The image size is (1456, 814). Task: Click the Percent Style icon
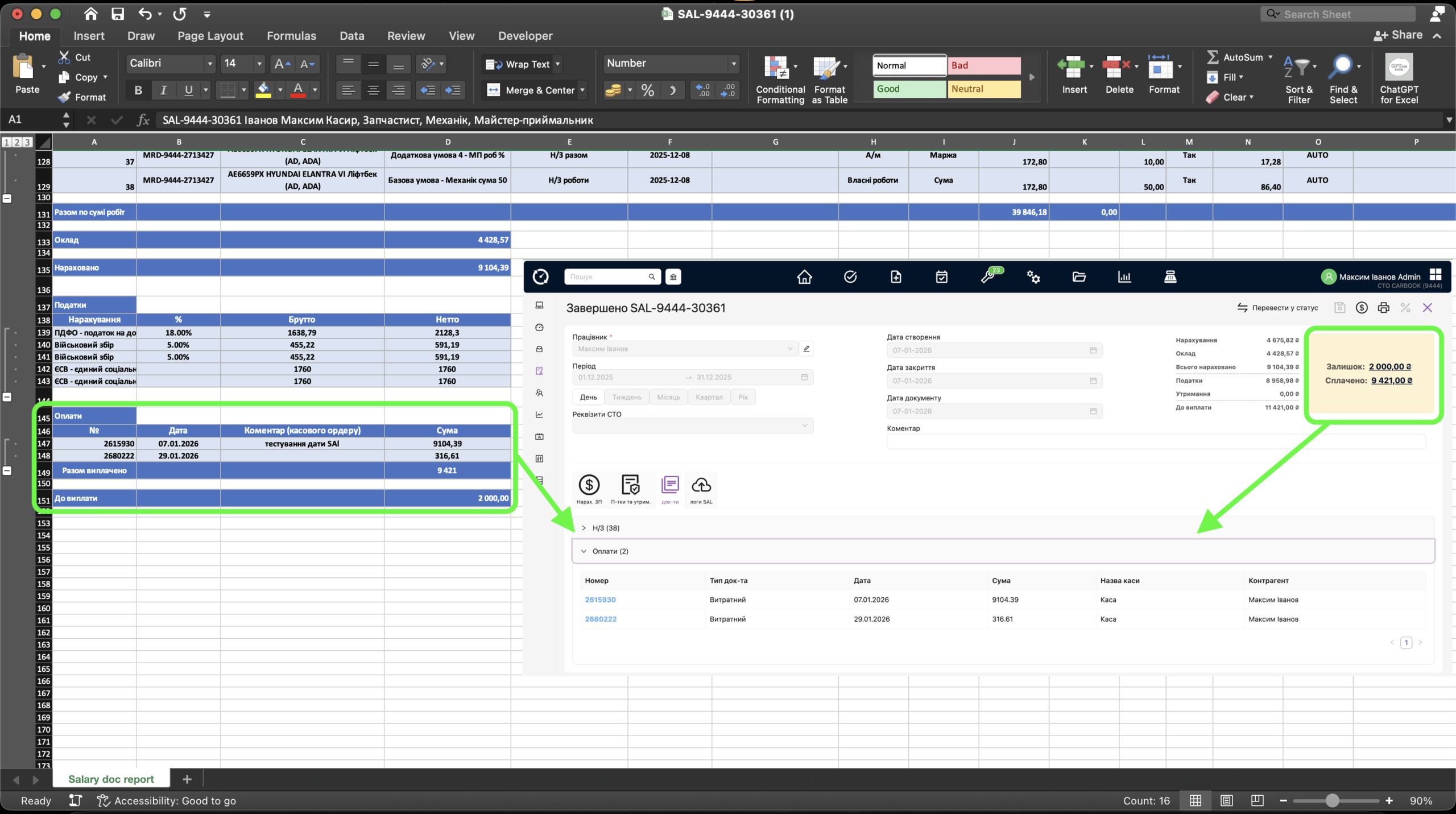click(647, 90)
